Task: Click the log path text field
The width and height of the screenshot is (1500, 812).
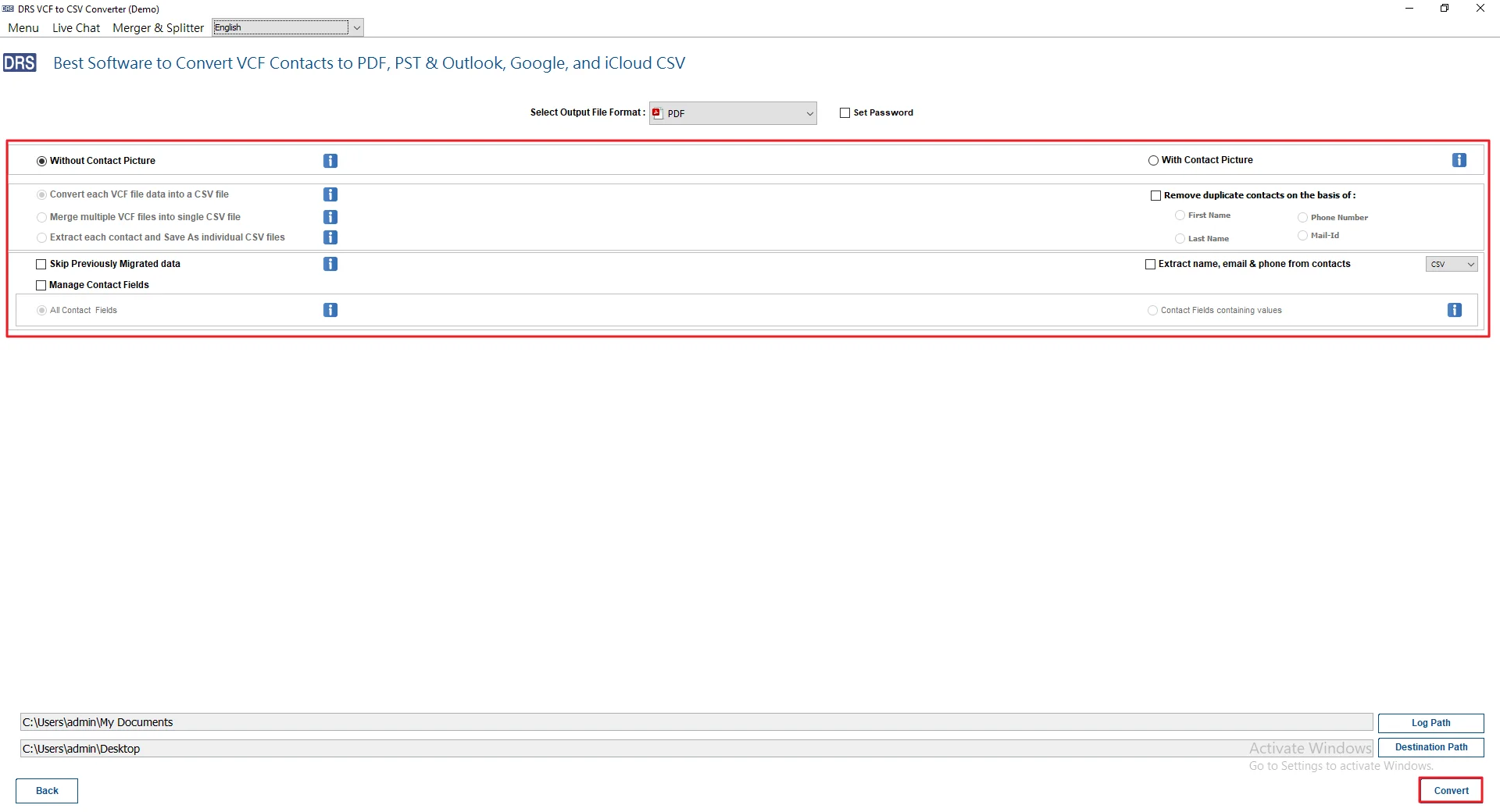Action: click(x=696, y=722)
